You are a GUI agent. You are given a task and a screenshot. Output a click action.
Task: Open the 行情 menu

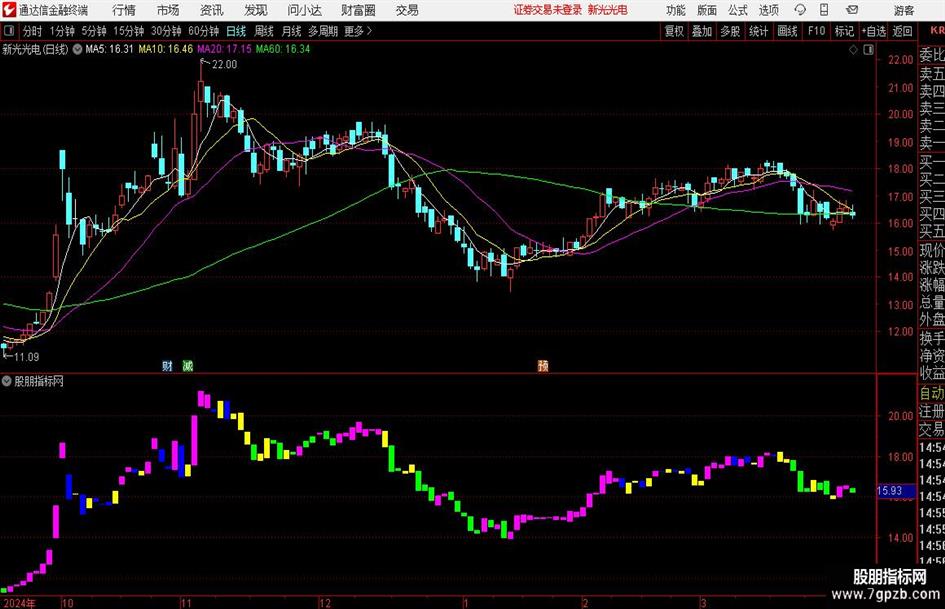[x=124, y=10]
